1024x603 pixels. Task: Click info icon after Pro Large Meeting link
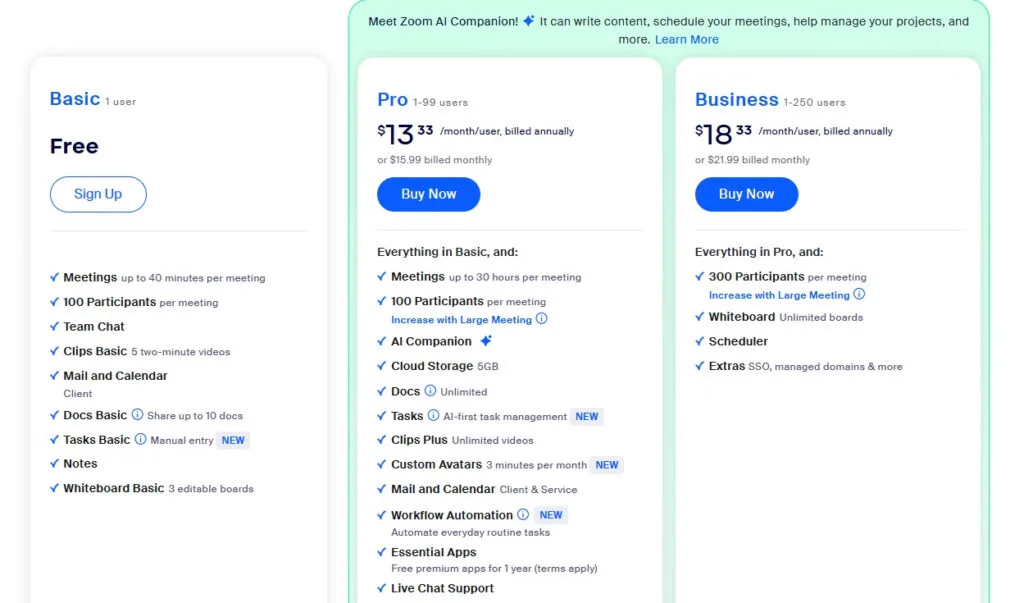[x=542, y=319]
